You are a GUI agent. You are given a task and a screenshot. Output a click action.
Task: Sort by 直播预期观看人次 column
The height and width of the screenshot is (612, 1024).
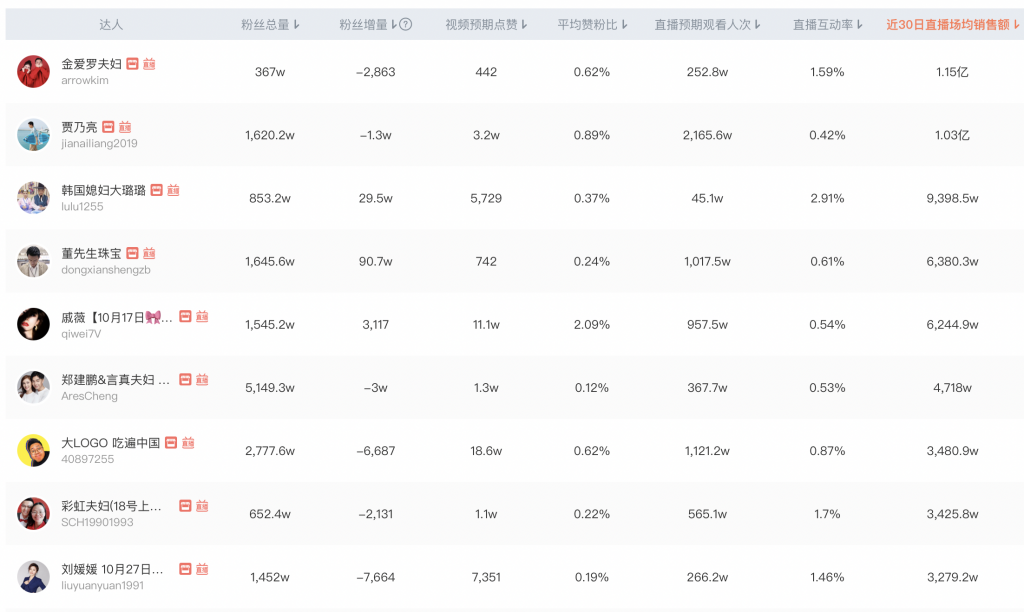[x=707, y=24]
